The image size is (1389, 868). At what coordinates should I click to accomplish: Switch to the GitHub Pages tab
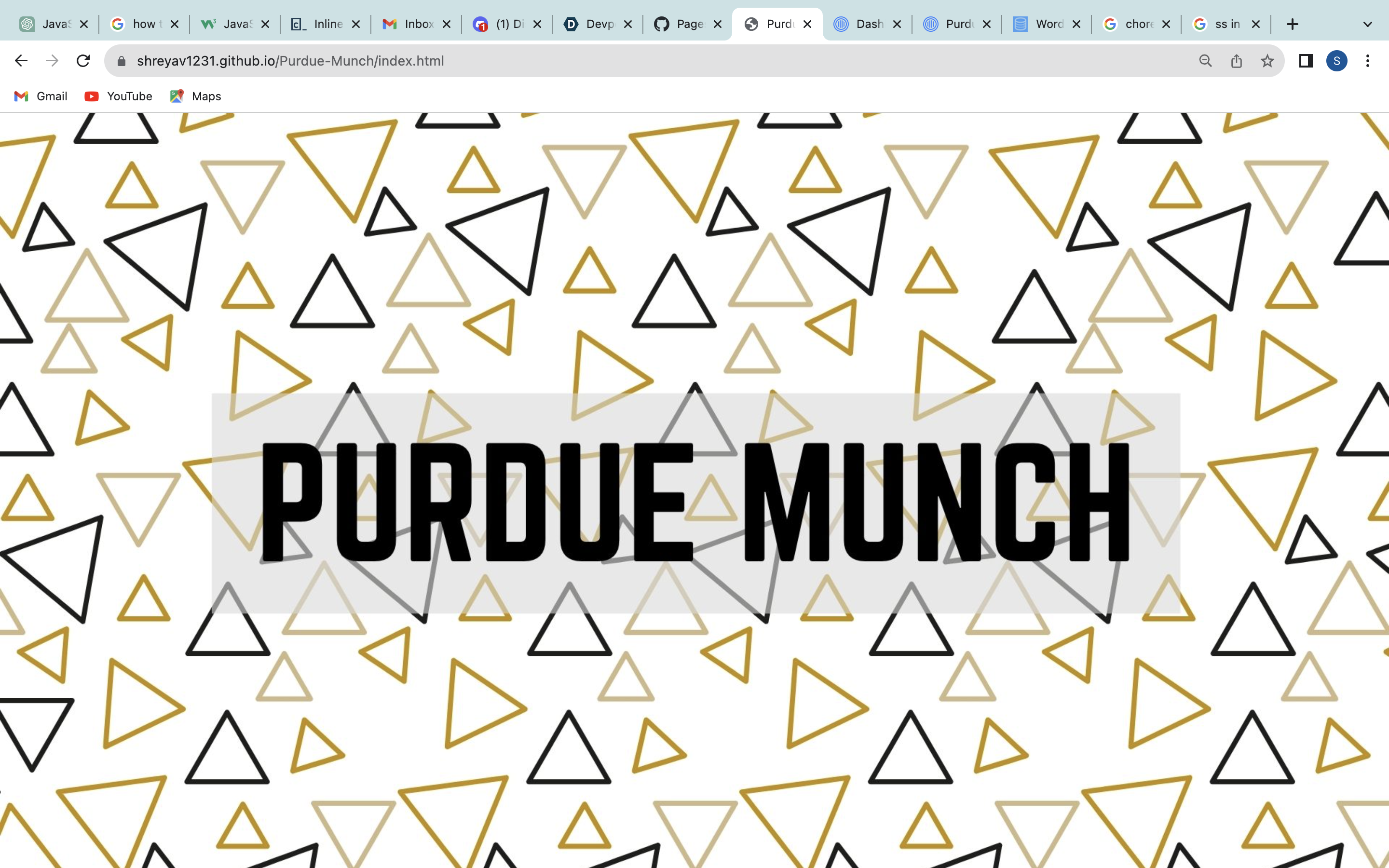(x=681, y=24)
